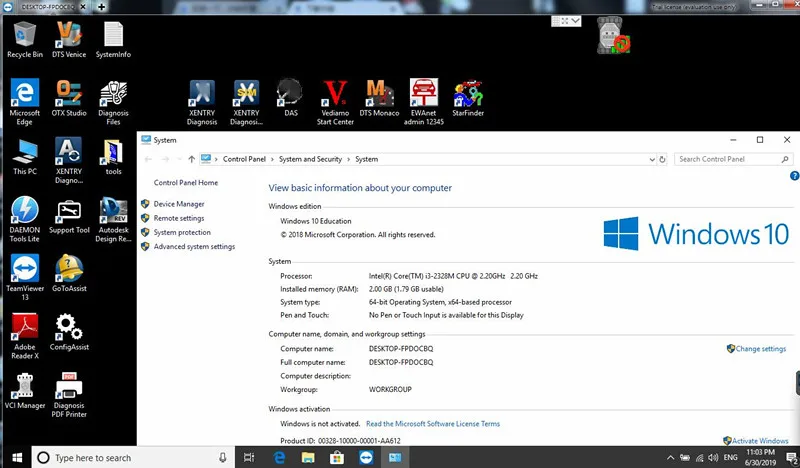Screen dimensions: 800x468
Task: Open Support Tool shortcut
Action: (x=69, y=216)
